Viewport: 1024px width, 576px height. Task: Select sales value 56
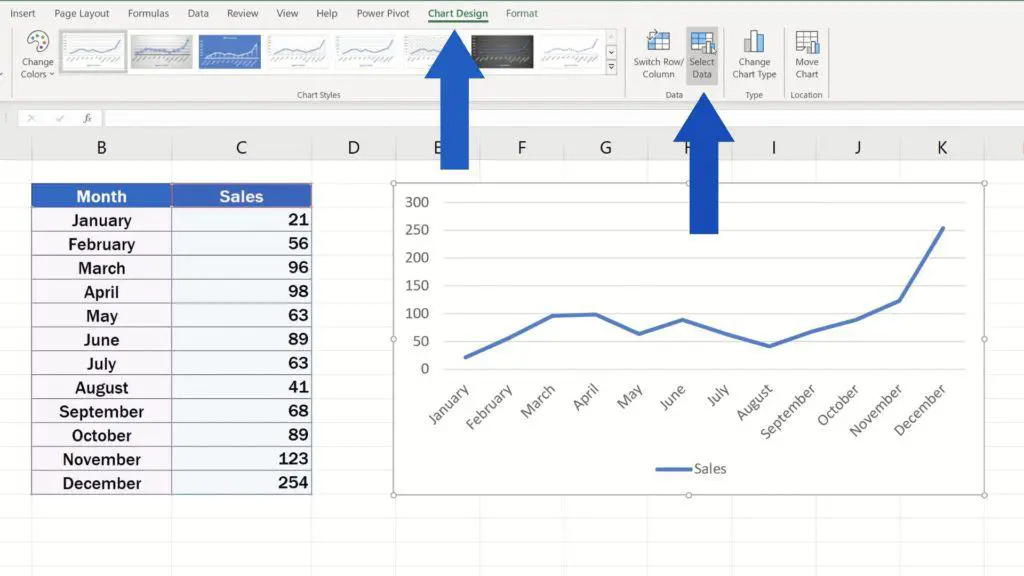(242, 244)
